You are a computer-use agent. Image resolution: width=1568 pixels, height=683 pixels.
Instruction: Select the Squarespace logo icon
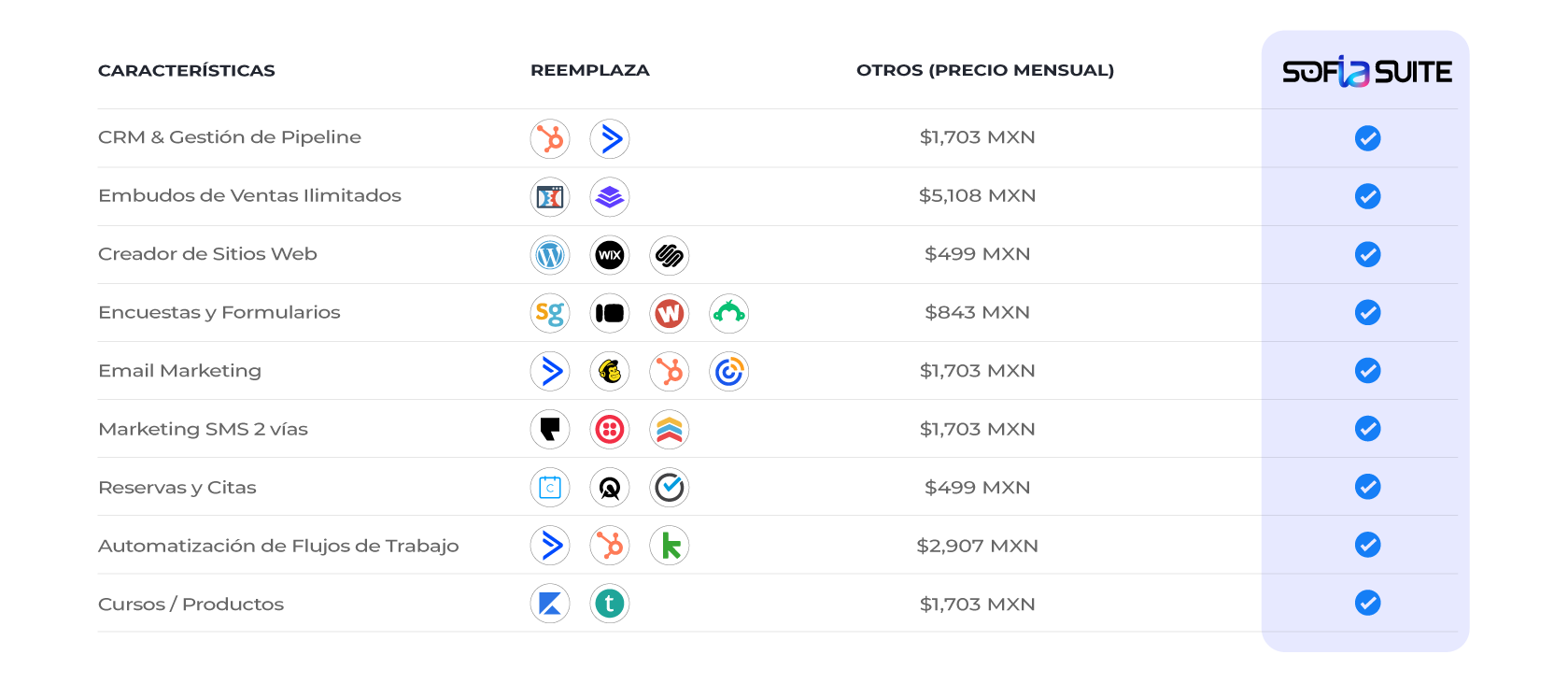pyautogui.click(x=670, y=255)
